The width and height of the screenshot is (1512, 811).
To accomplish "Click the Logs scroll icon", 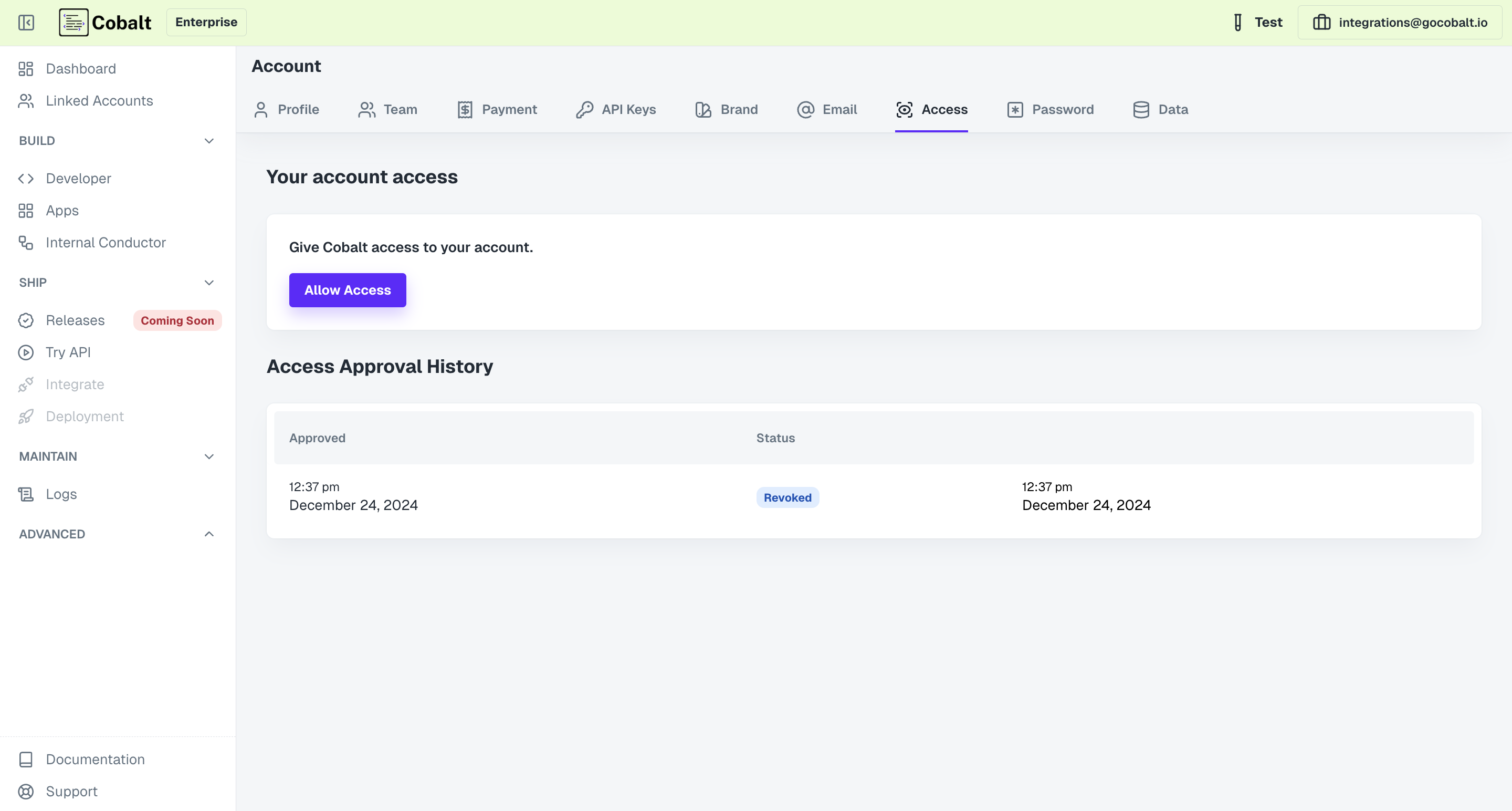I will click(26, 494).
